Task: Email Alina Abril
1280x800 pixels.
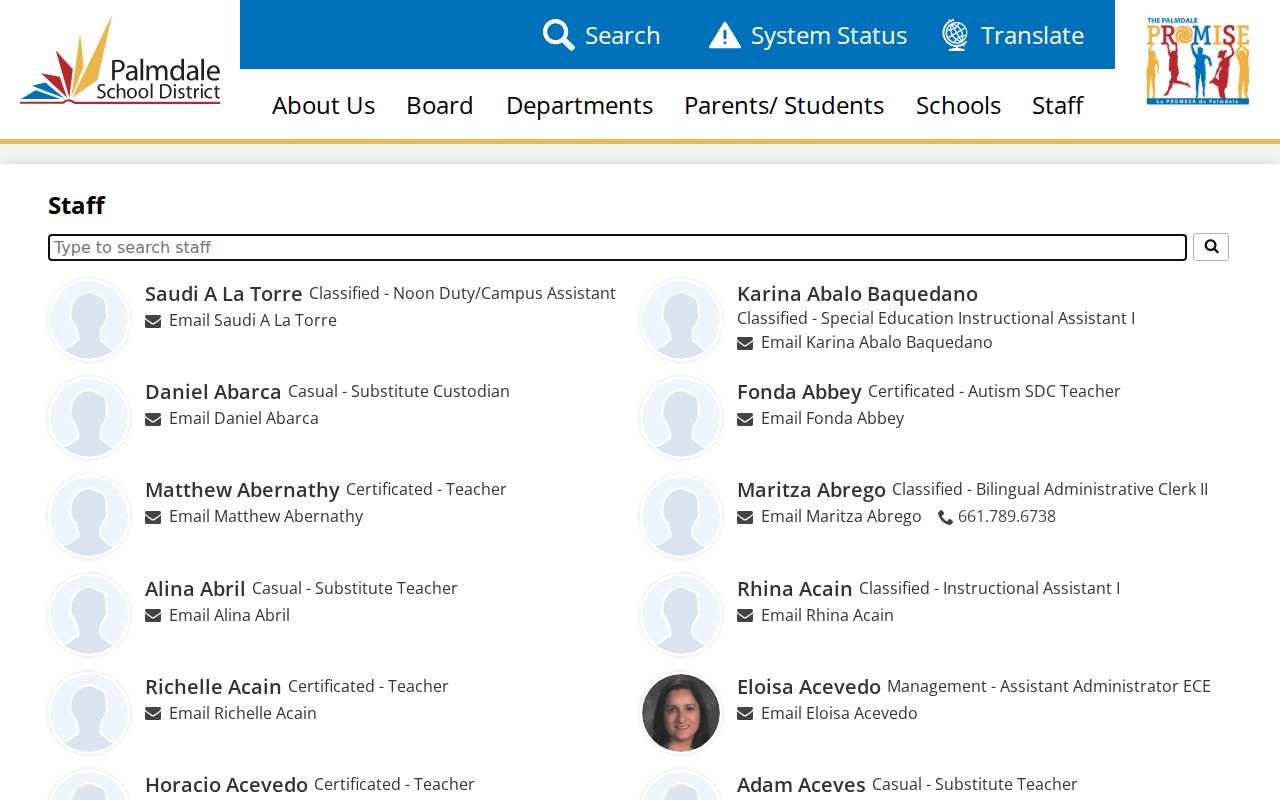Action: 217,616
